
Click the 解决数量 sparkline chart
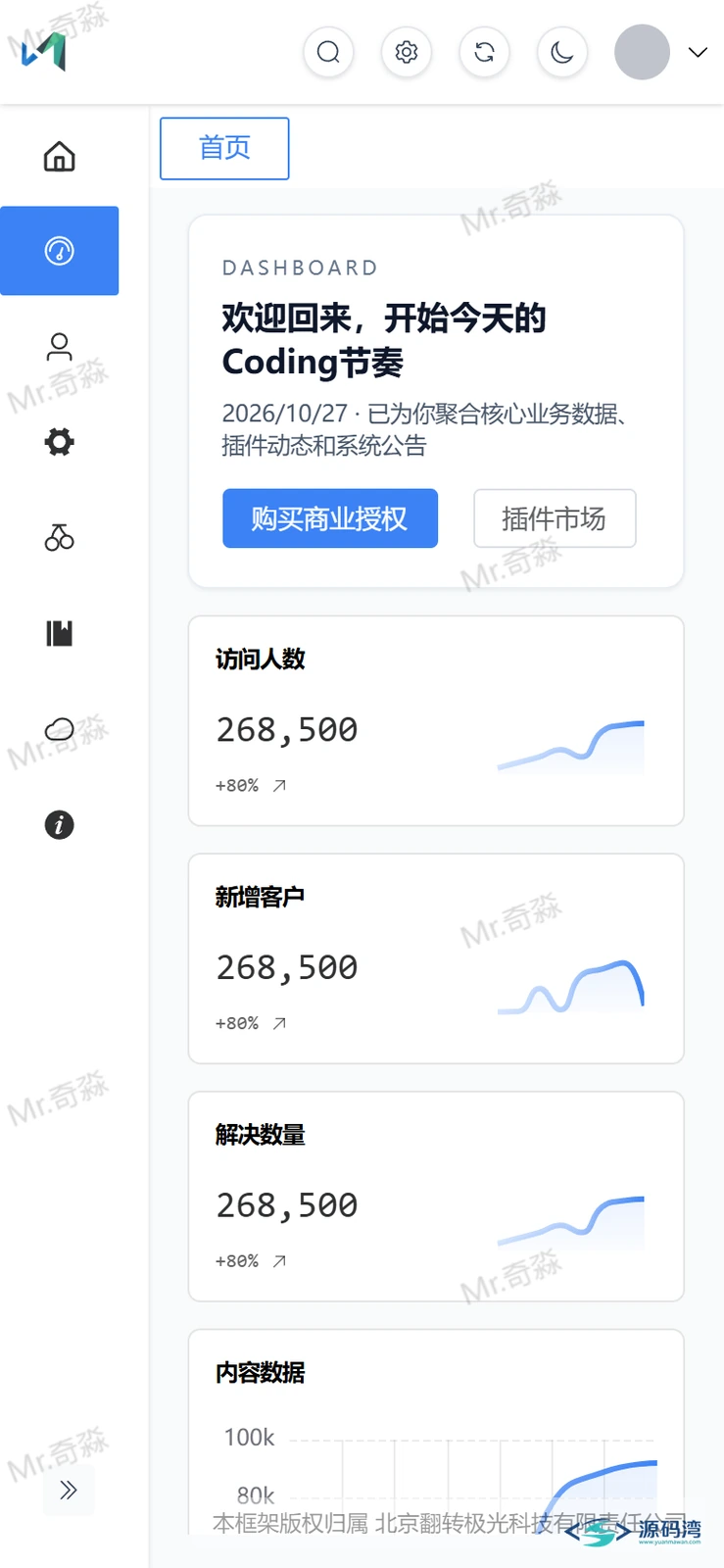click(571, 1221)
